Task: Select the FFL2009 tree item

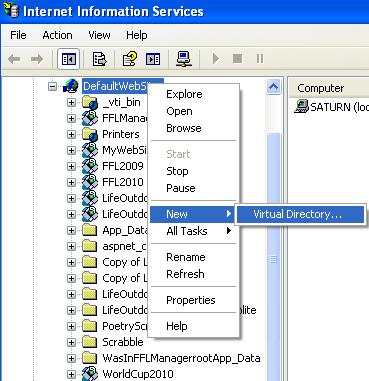Action: point(123,166)
